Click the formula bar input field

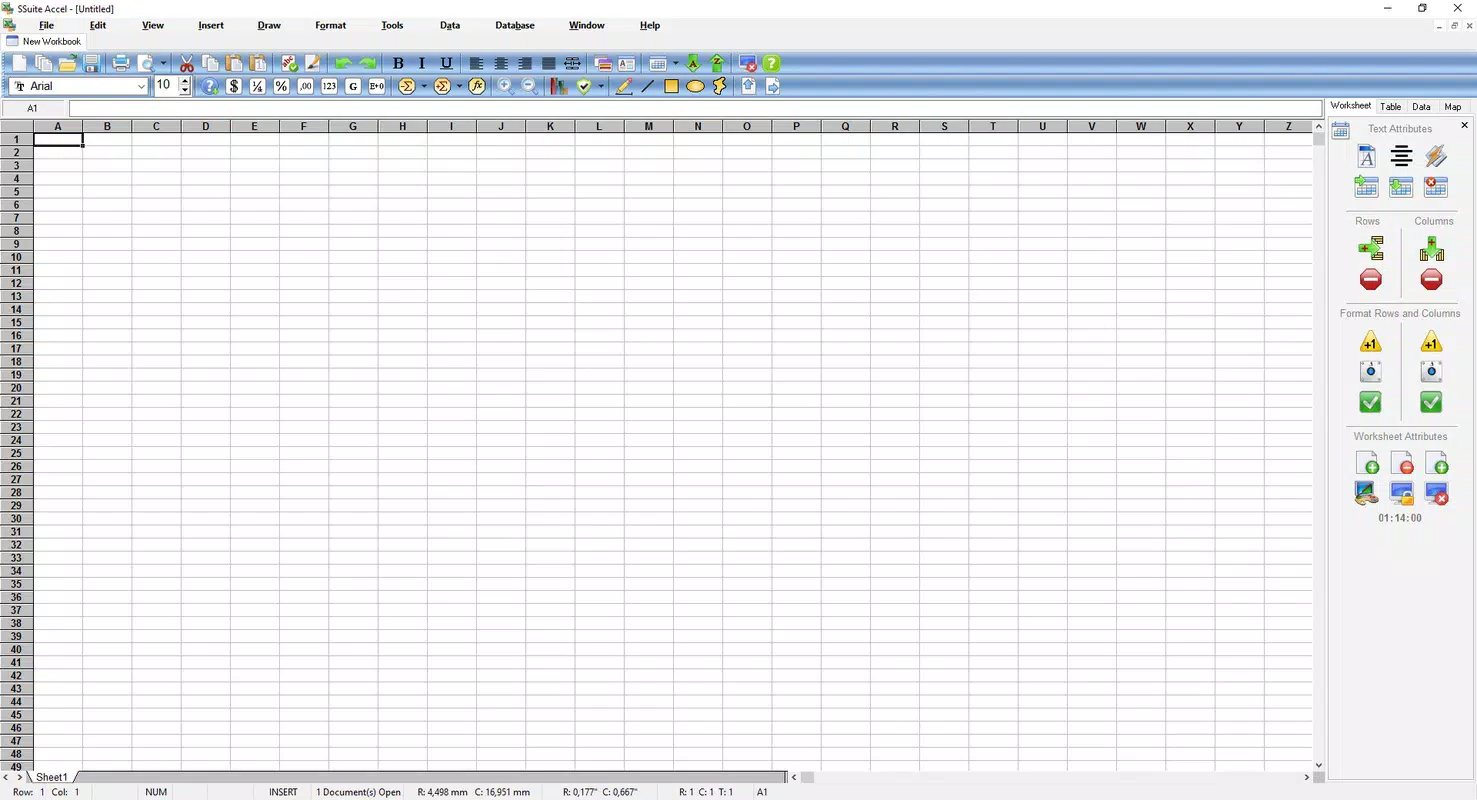[x=695, y=108]
